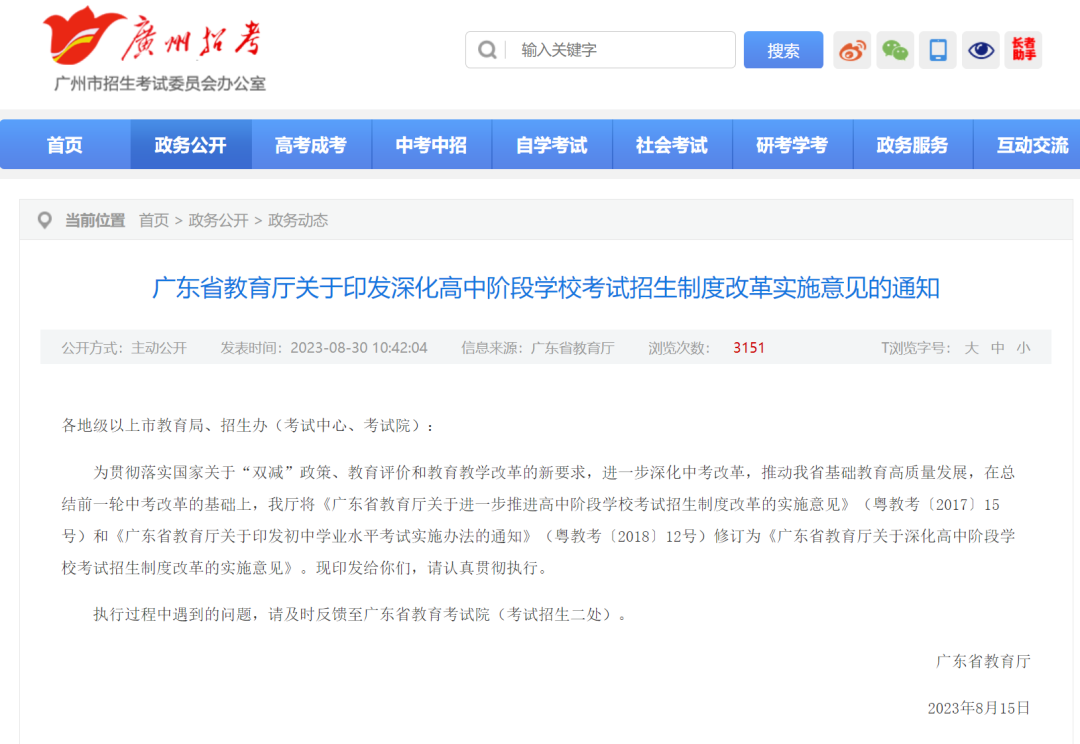
Task: Open the 研考学考 menu
Action: pos(793,144)
